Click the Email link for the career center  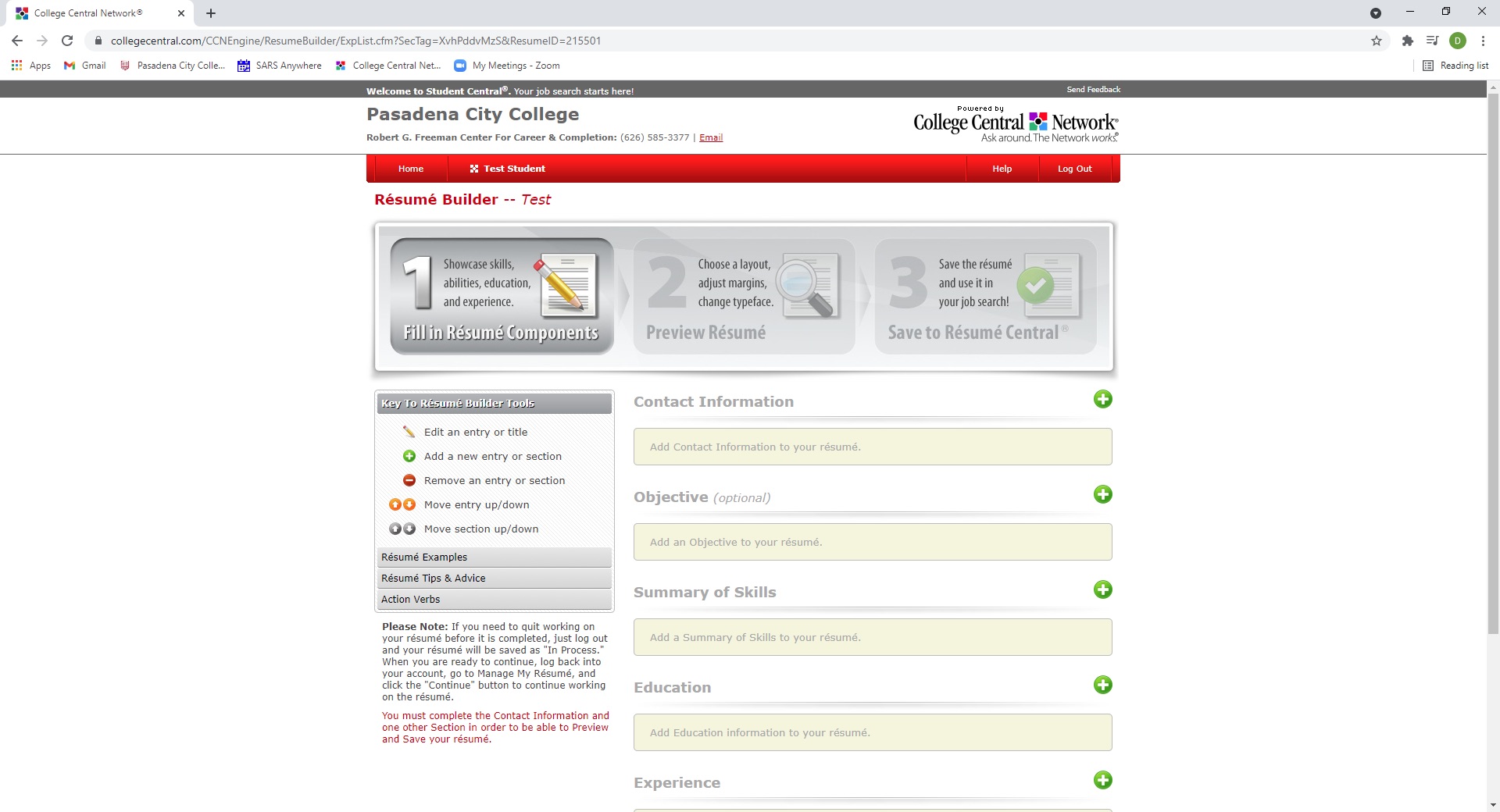pos(711,137)
